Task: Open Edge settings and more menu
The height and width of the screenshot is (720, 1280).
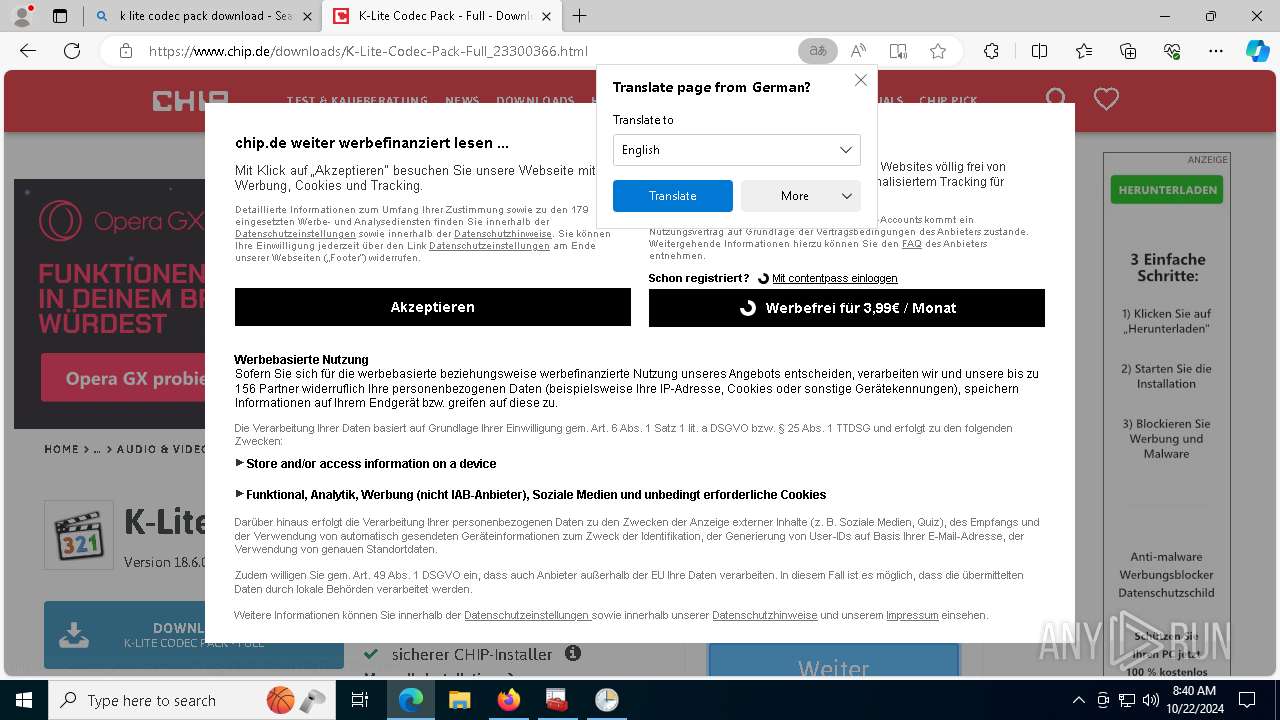Action: click(1216, 51)
